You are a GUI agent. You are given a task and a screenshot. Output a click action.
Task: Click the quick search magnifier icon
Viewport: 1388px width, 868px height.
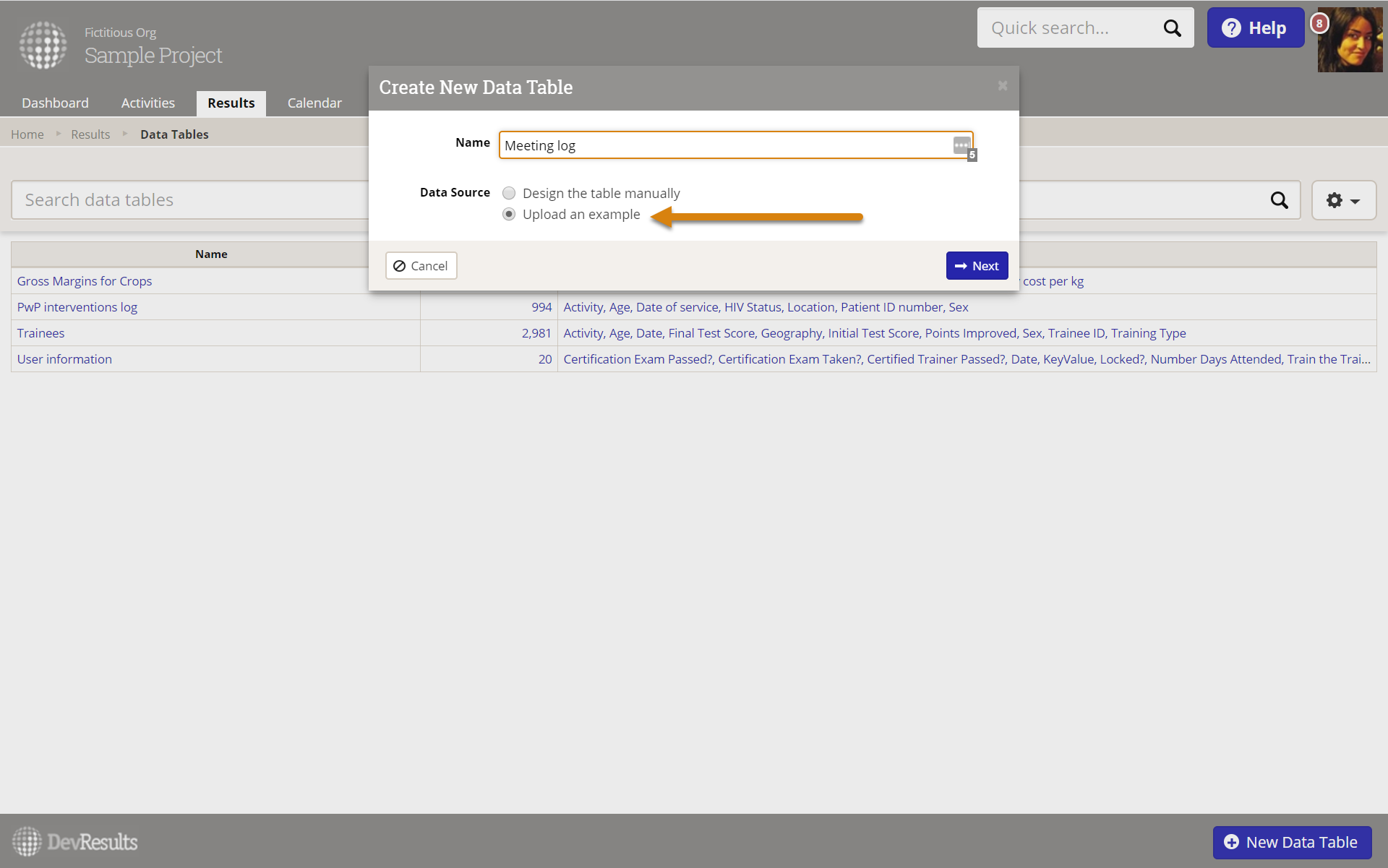[1172, 28]
